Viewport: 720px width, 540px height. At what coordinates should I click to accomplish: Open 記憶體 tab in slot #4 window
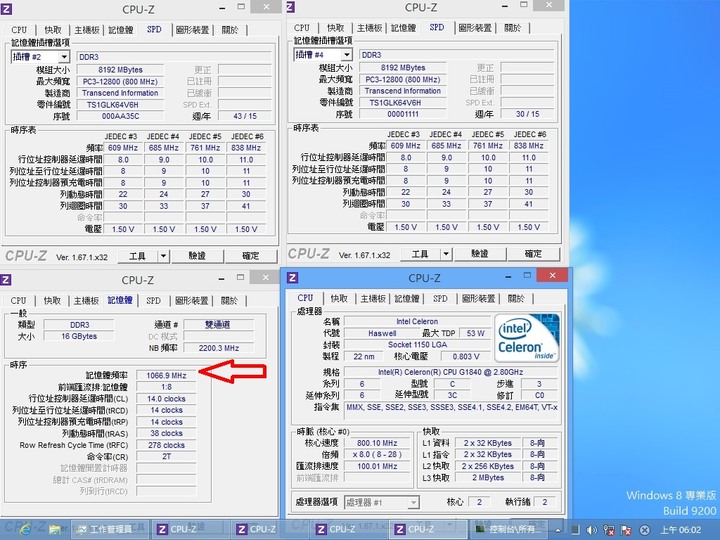pos(403,28)
